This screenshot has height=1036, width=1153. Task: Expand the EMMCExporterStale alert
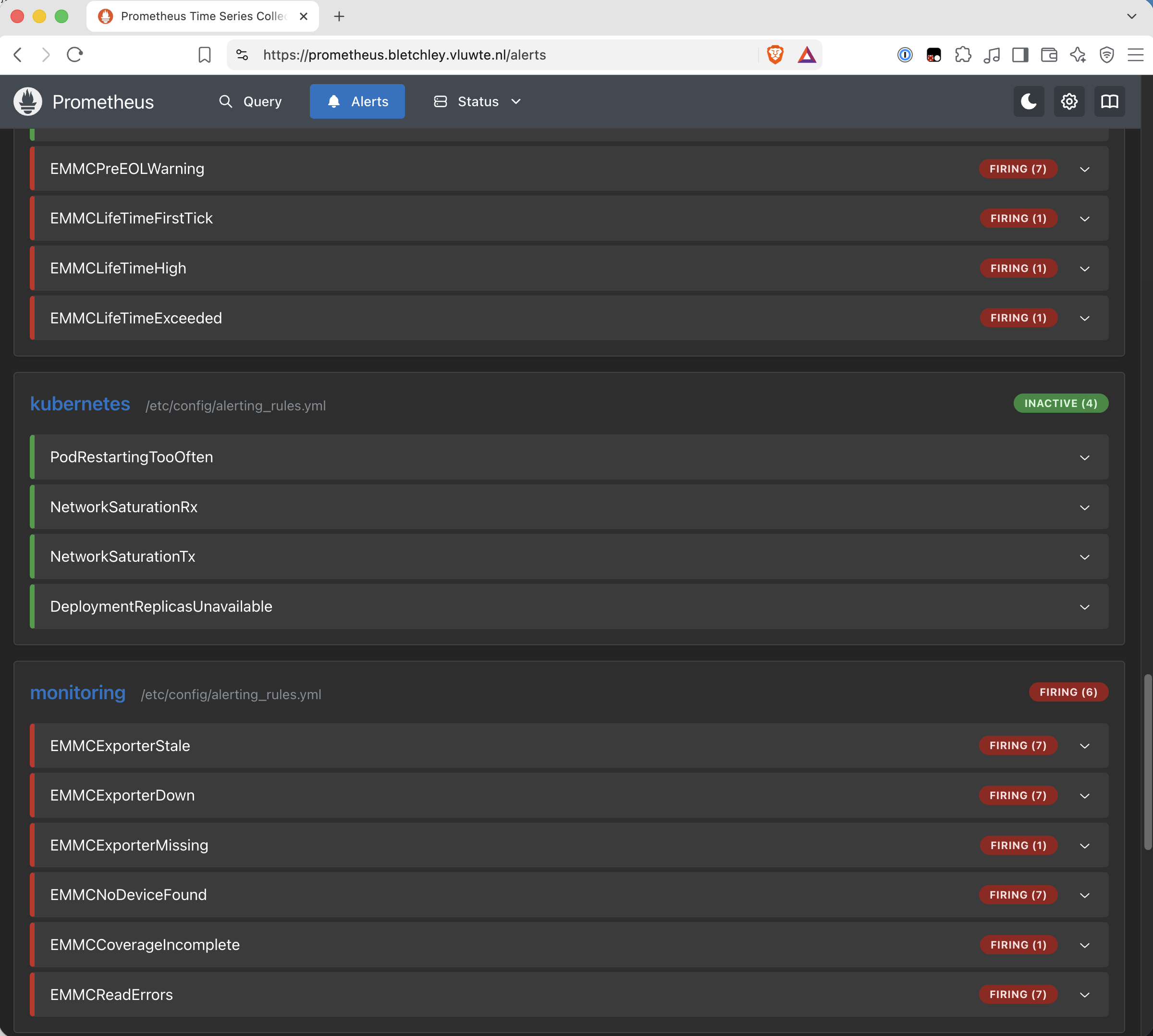coord(569,746)
